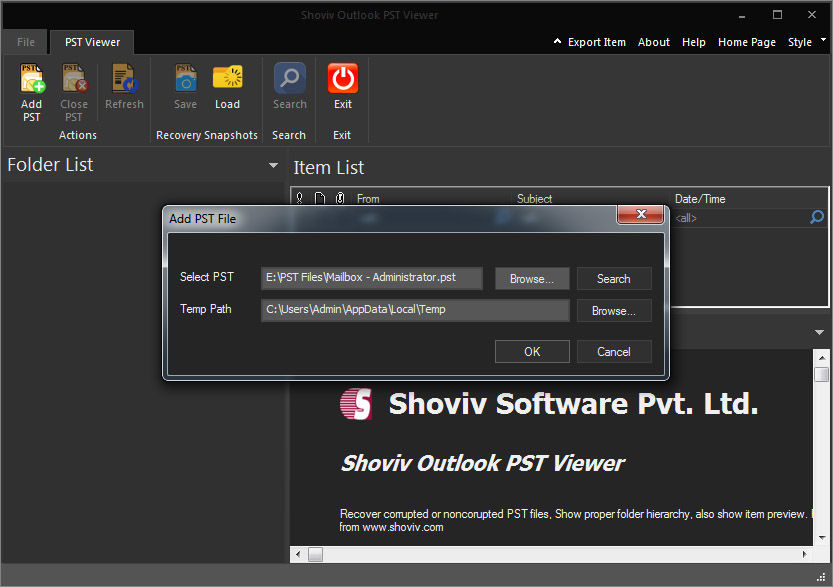Click Search in the Add PST File dialog
Screen dimensions: 833x587
coord(614,279)
